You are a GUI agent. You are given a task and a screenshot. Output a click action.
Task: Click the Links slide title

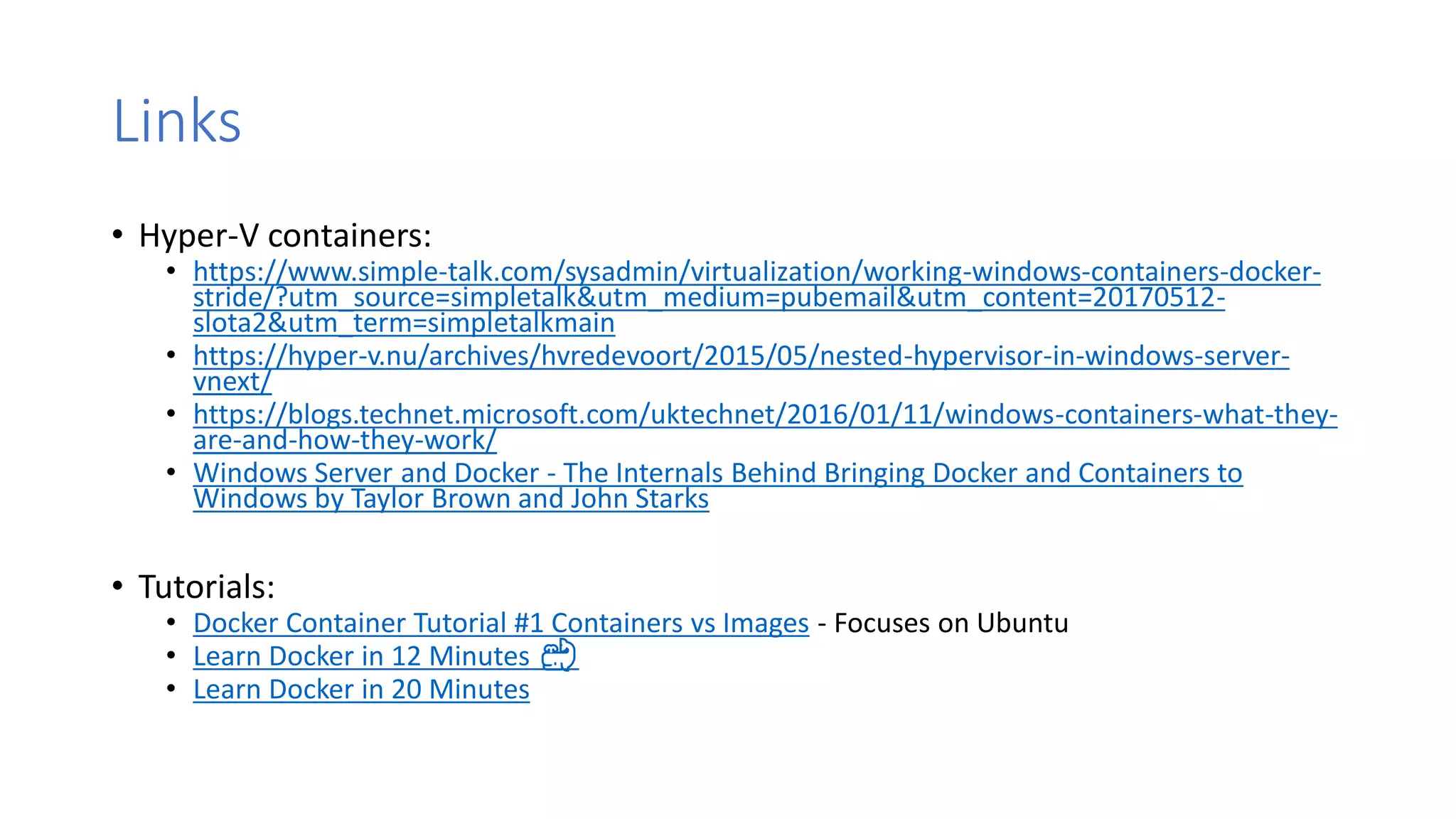coord(177,122)
